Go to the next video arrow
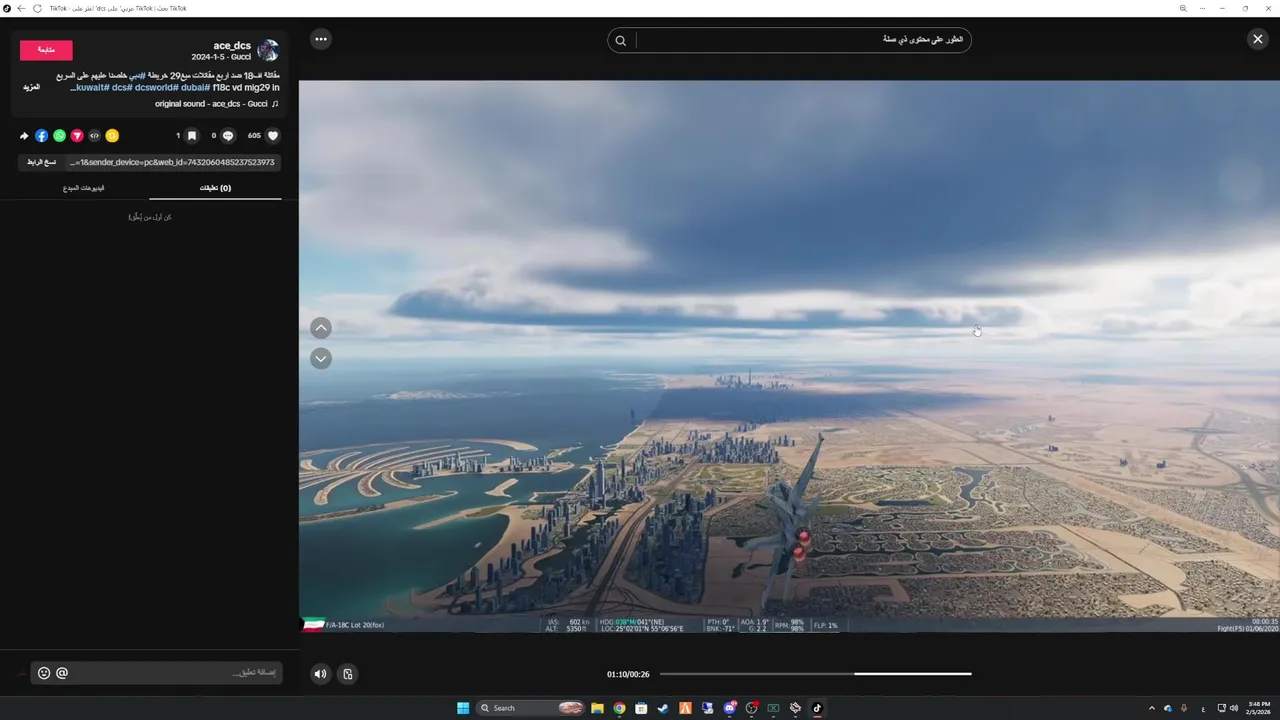Screen dimensions: 1280x720 pyautogui.click(x=320, y=358)
